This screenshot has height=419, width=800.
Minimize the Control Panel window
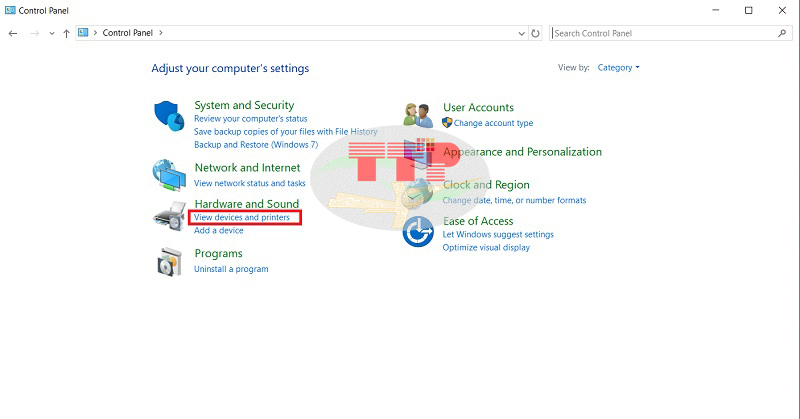click(716, 10)
